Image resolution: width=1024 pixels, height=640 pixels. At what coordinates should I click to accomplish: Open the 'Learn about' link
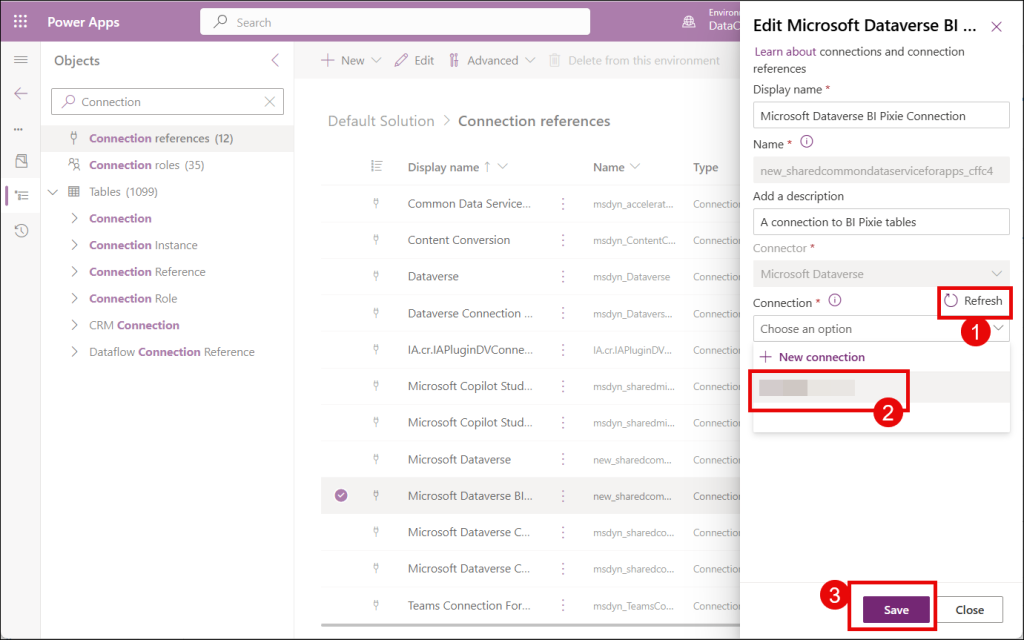click(785, 52)
